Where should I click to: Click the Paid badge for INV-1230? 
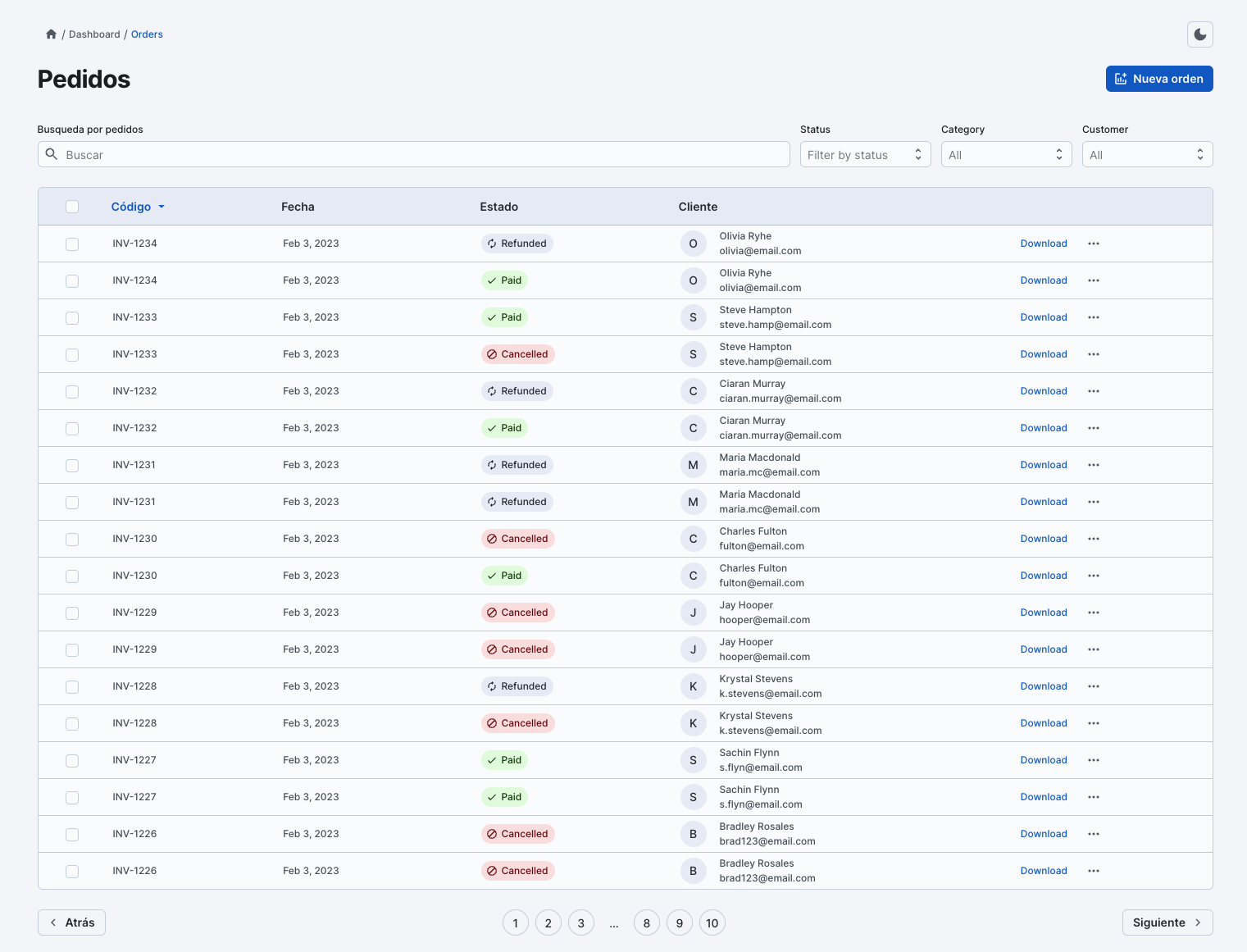[504, 576]
